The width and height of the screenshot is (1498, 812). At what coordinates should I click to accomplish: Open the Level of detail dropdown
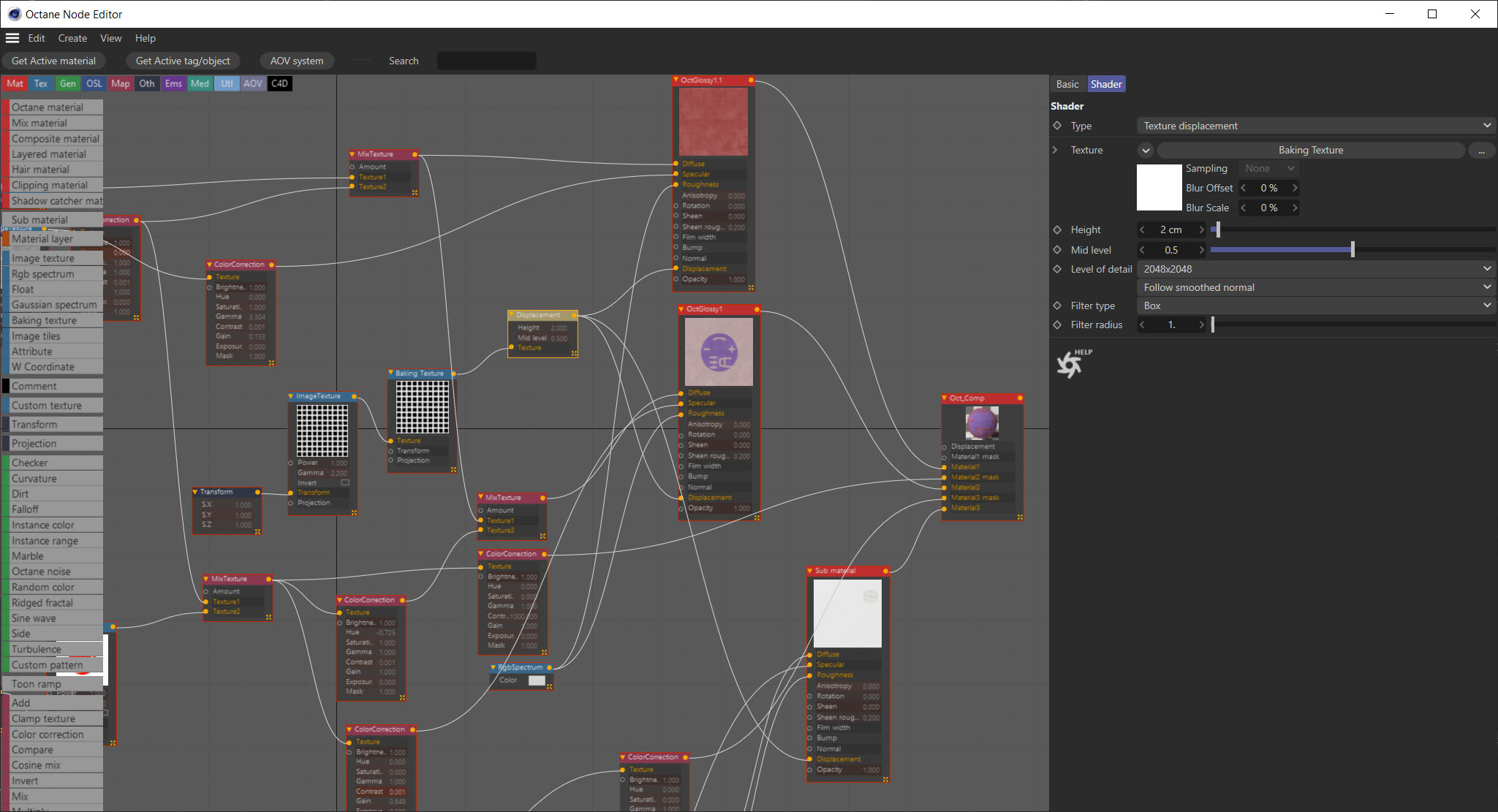1315,269
